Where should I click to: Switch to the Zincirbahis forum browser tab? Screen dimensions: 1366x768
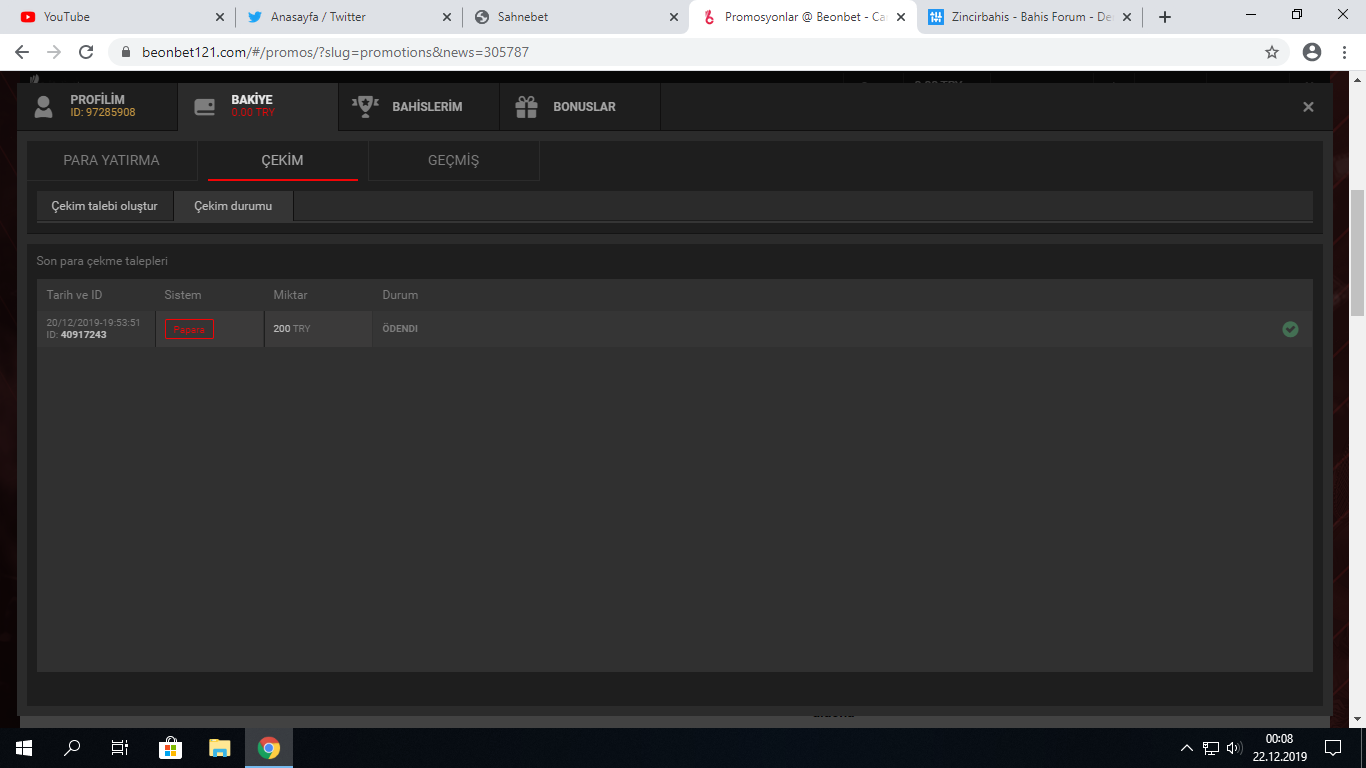pyautogui.click(x=1030, y=17)
